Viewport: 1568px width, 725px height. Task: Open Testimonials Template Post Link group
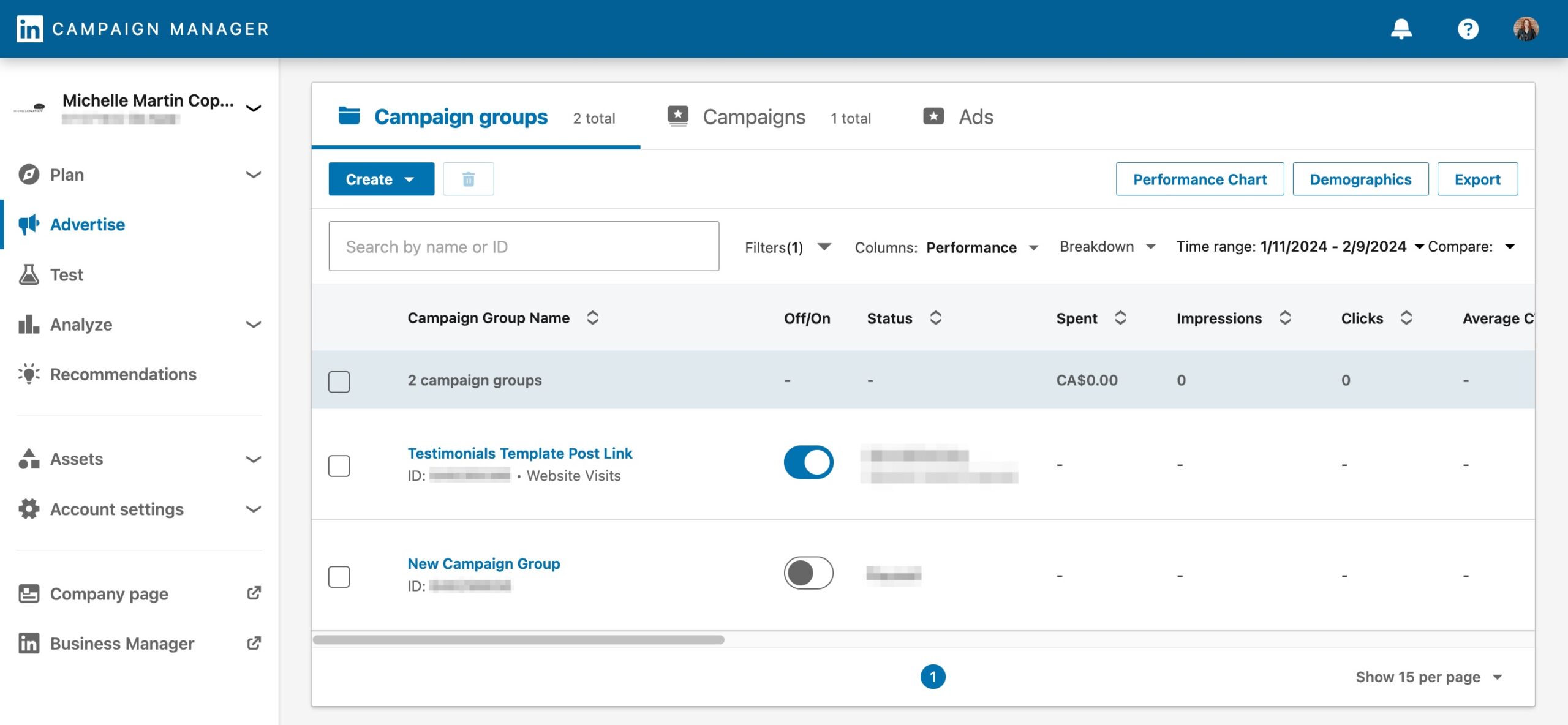(x=520, y=453)
